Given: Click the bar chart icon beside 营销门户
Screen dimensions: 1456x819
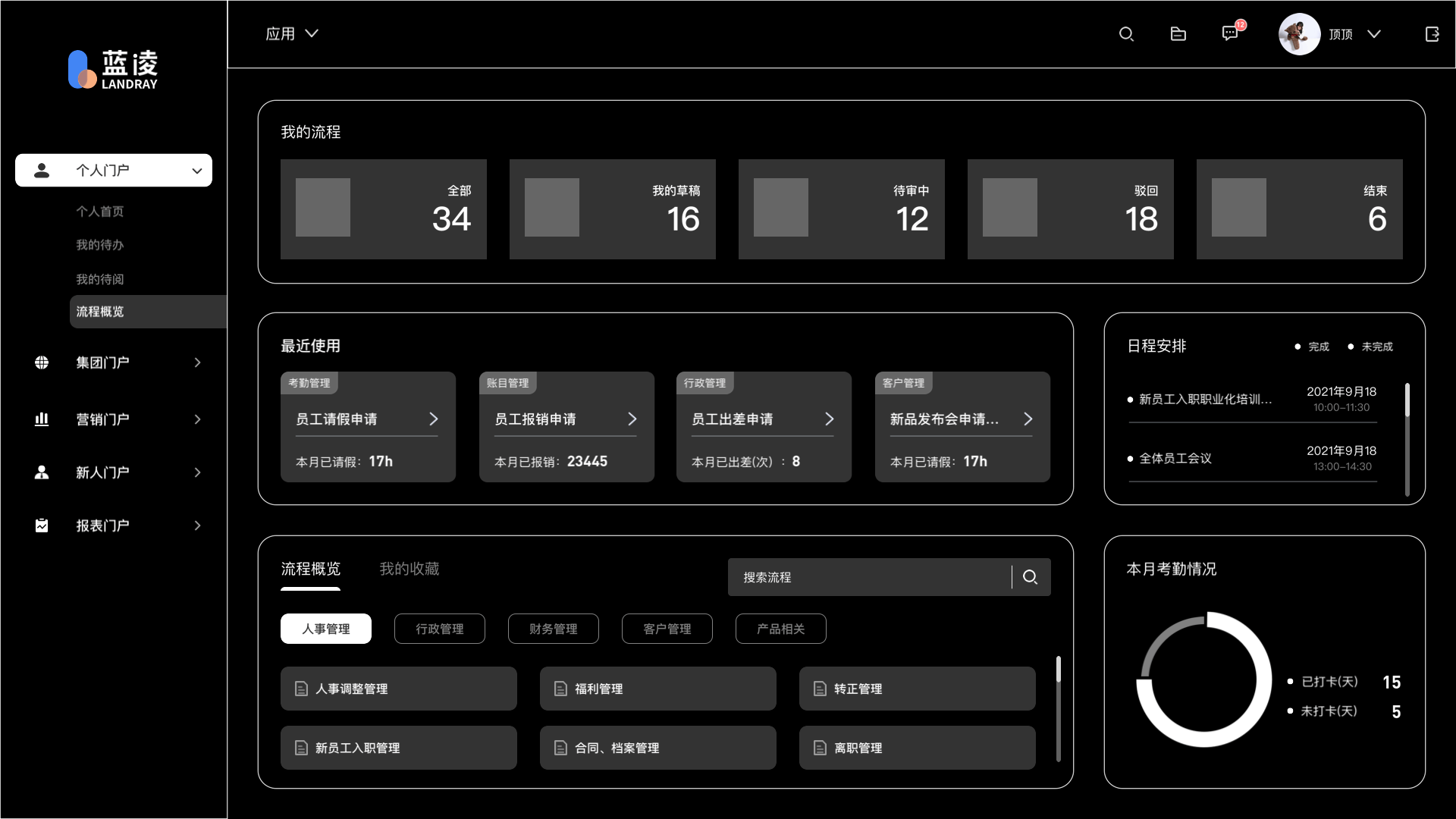Looking at the screenshot, I should (x=42, y=419).
